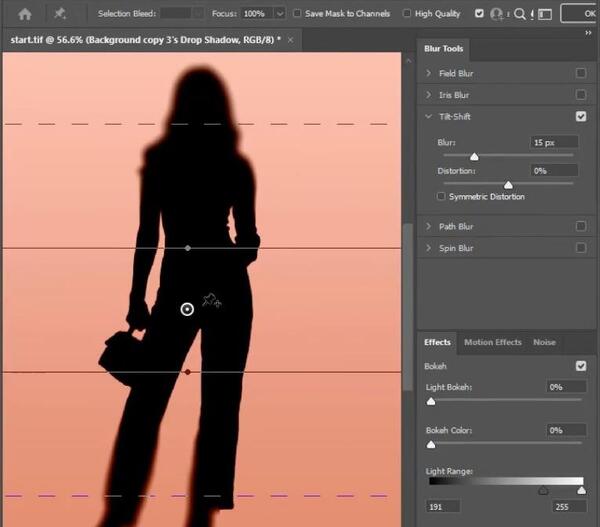Image resolution: width=600 pixels, height=527 pixels.
Task: Switch to the Motion Effects tab
Action: pos(492,342)
